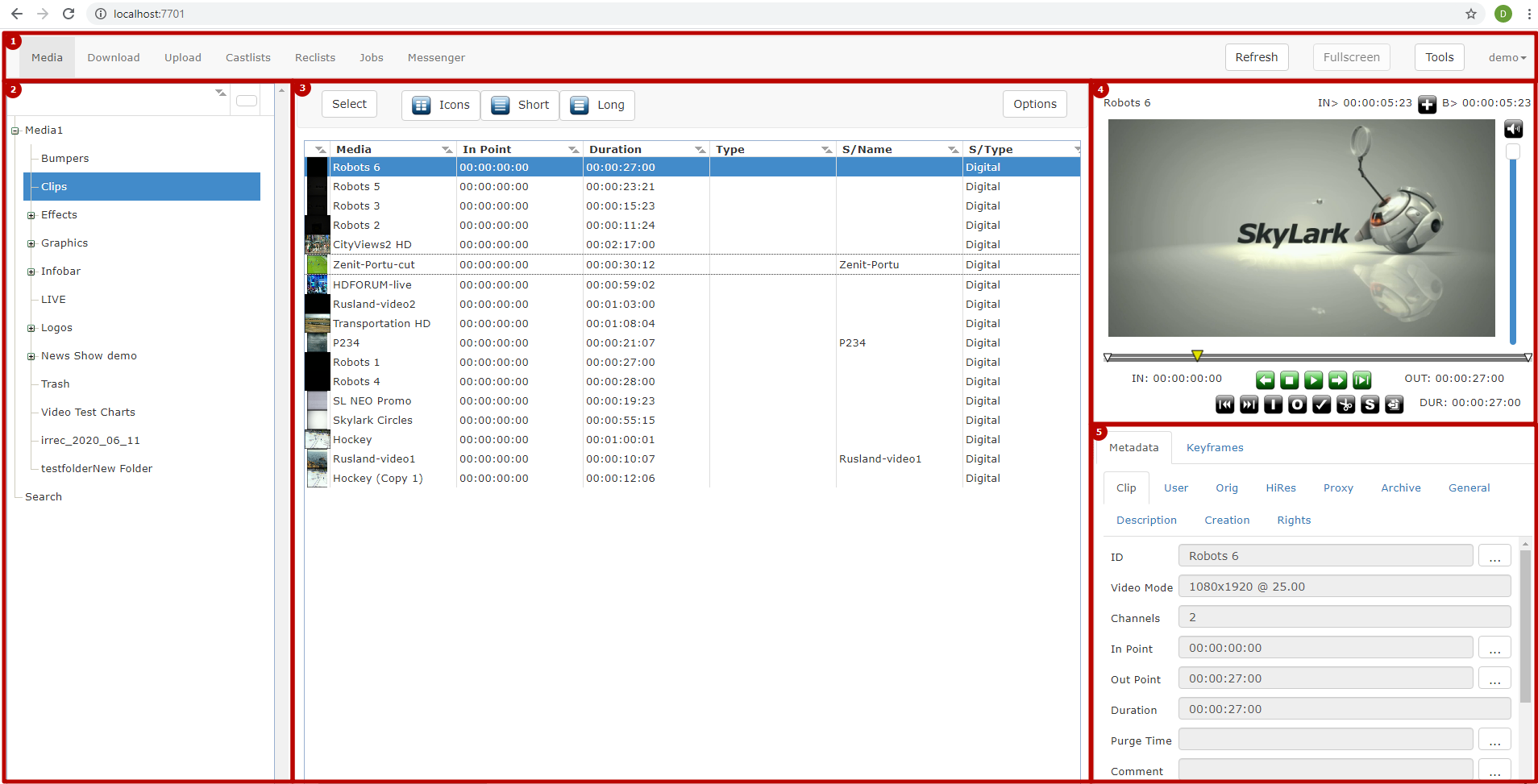Open the Archive metadata tab
This screenshot has height=784, width=1538.
click(x=1401, y=488)
